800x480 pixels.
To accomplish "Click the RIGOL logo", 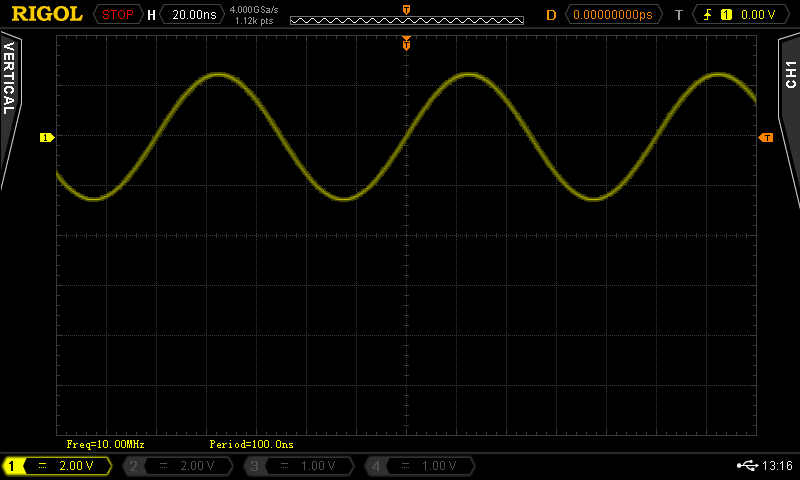I will pos(47,14).
